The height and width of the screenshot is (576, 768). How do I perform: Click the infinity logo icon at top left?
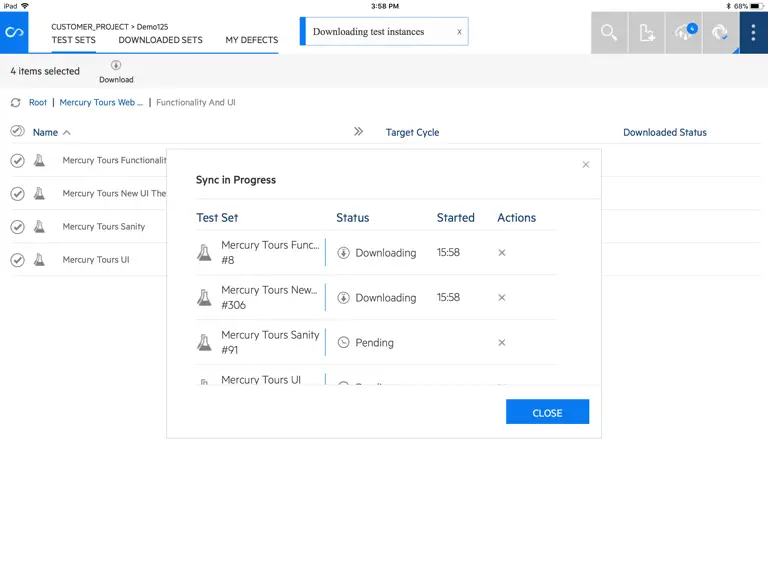click(14, 33)
